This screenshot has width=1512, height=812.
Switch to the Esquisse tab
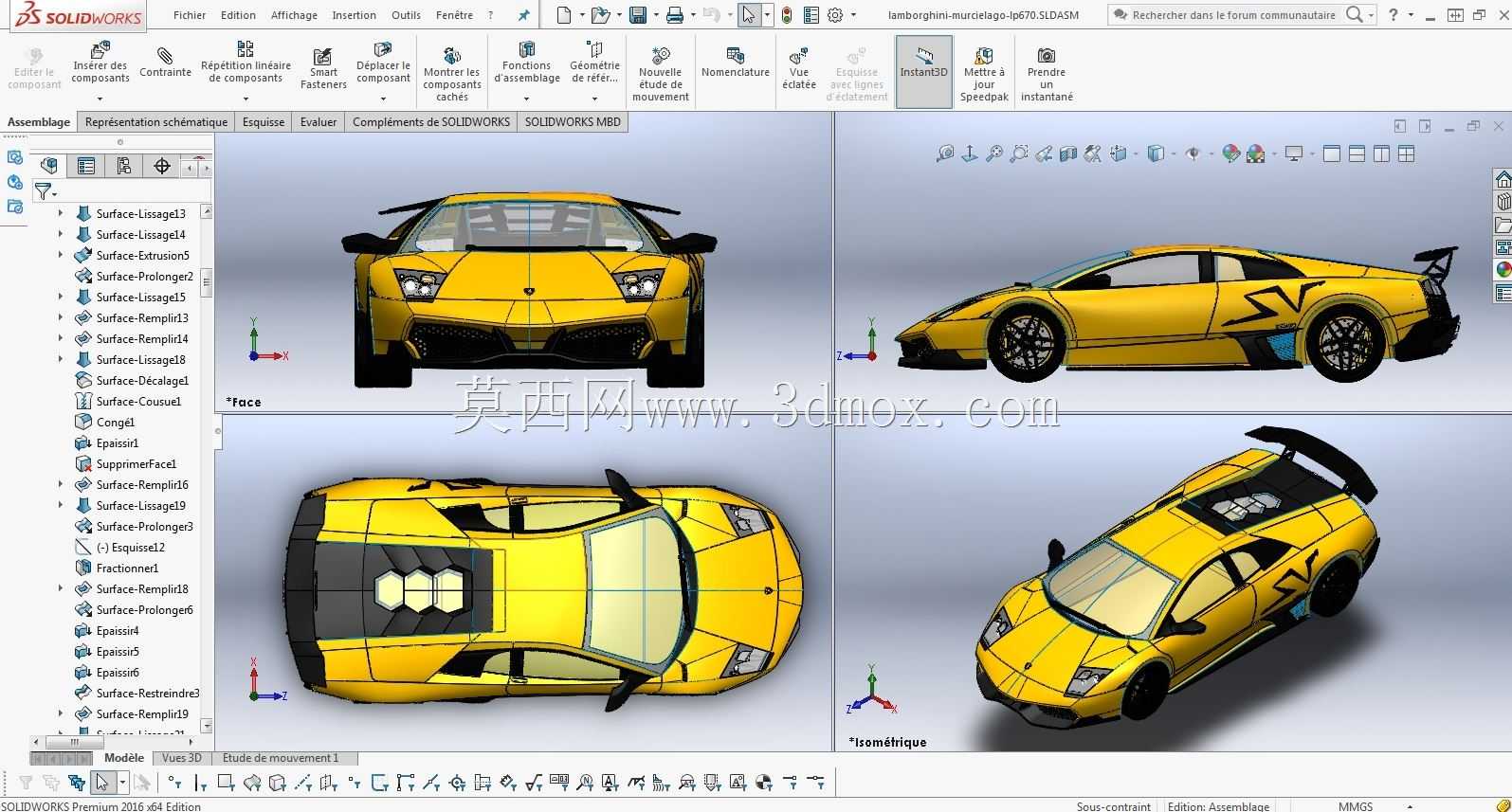pyautogui.click(x=264, y=121)
